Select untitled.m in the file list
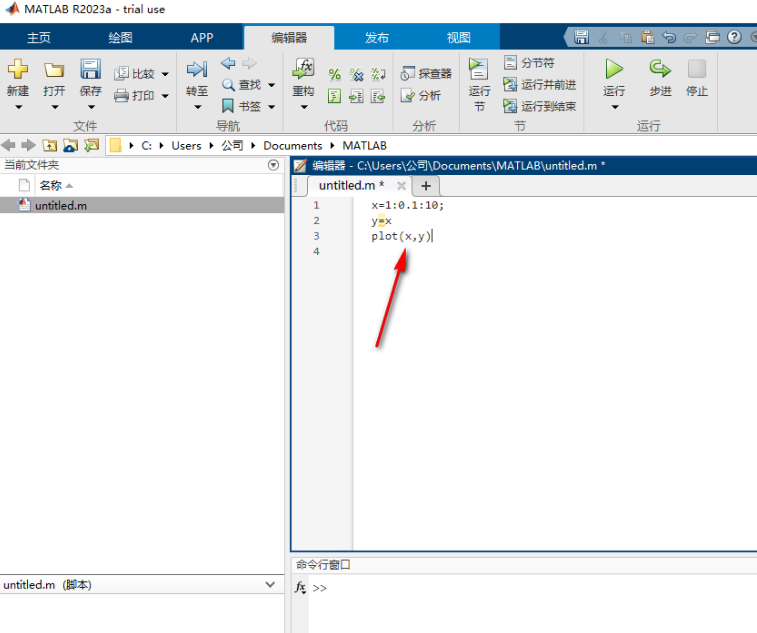This screenshot has height=633, width=757. [142, 205]
